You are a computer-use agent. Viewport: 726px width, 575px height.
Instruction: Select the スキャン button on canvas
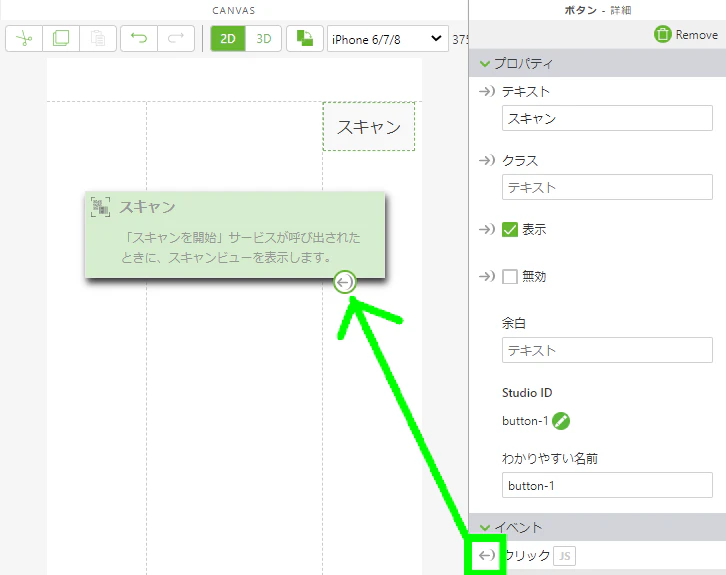[369, 126]
